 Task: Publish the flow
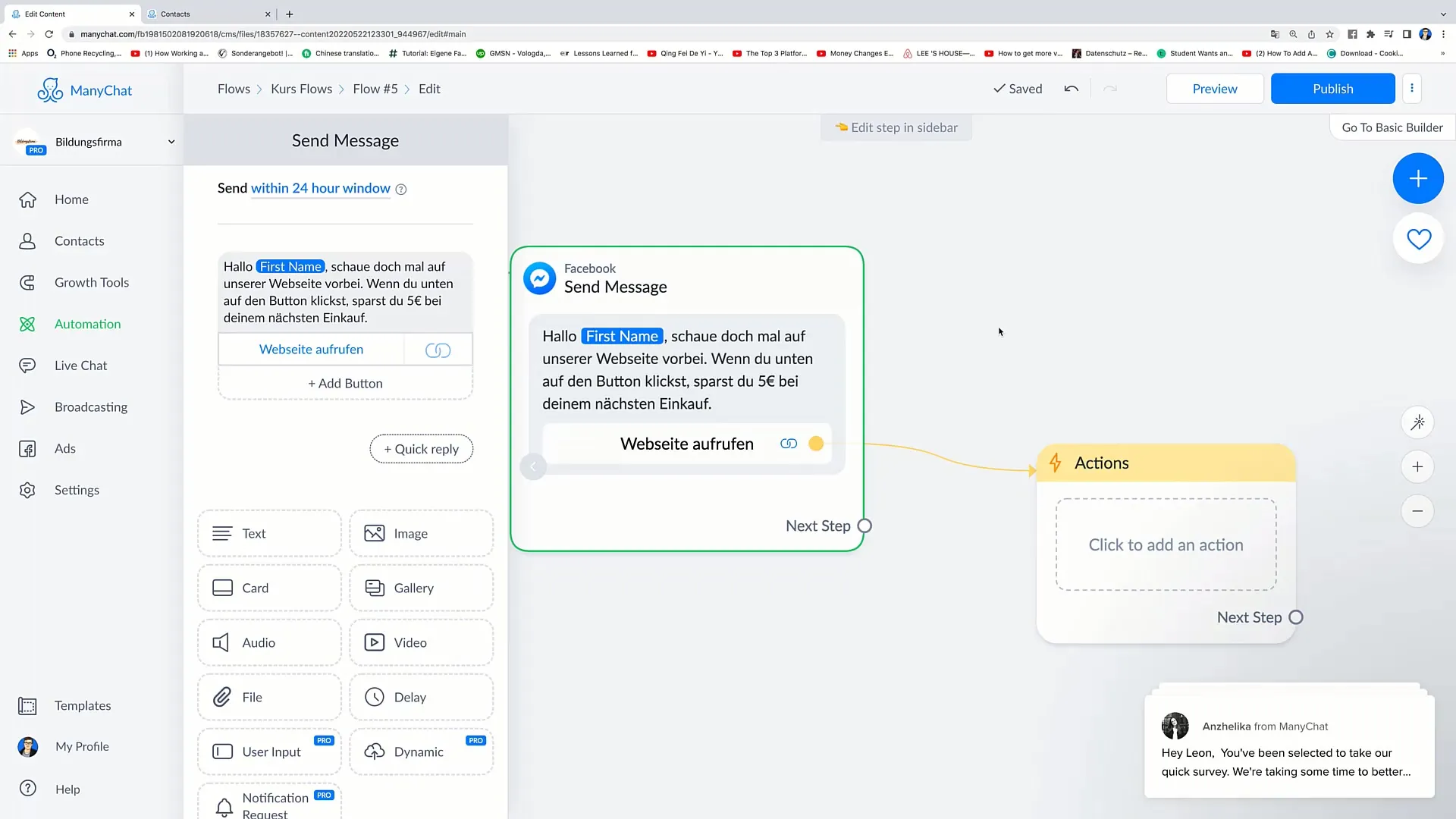(x=1332, y=89)
